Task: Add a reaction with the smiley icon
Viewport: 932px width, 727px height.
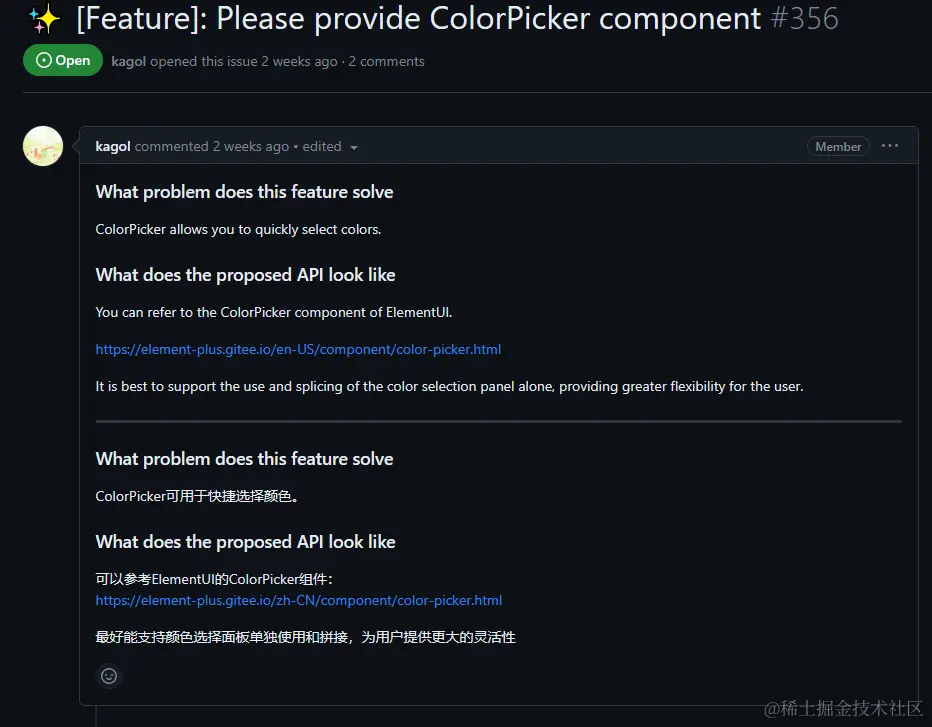Action: [109, 676]
